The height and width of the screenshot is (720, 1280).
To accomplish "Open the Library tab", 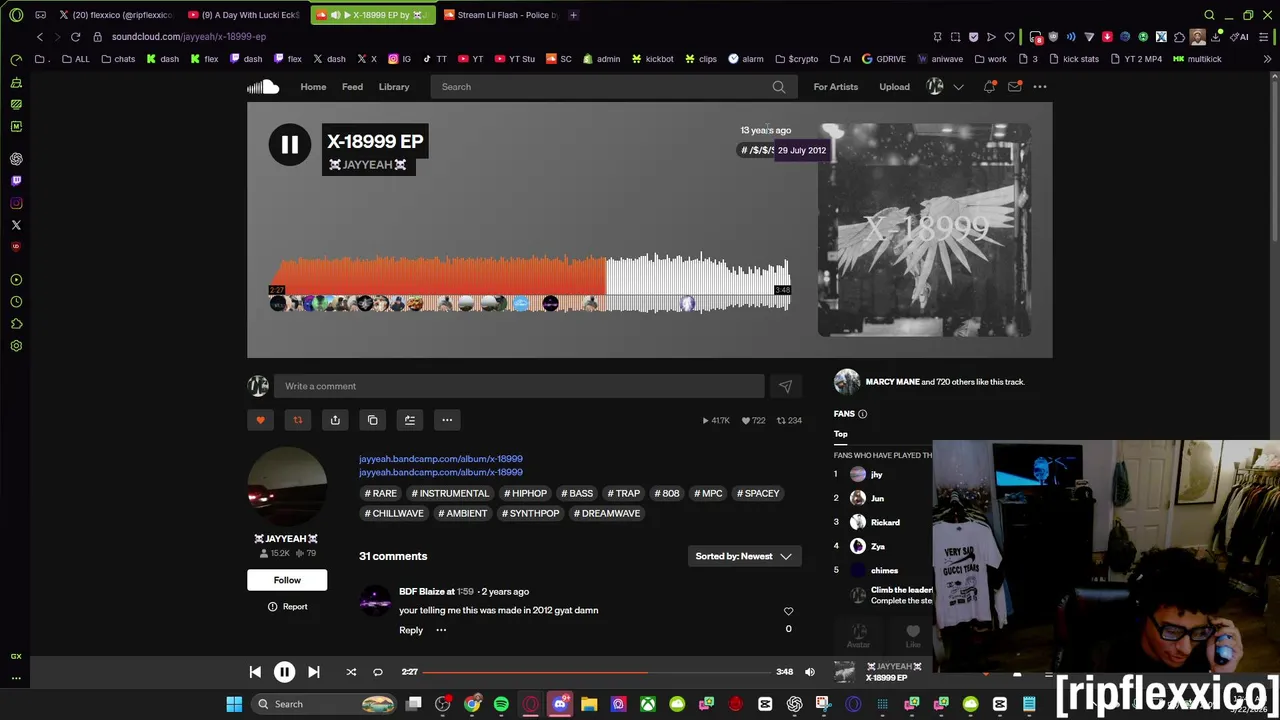I will (x=394, y=87).
